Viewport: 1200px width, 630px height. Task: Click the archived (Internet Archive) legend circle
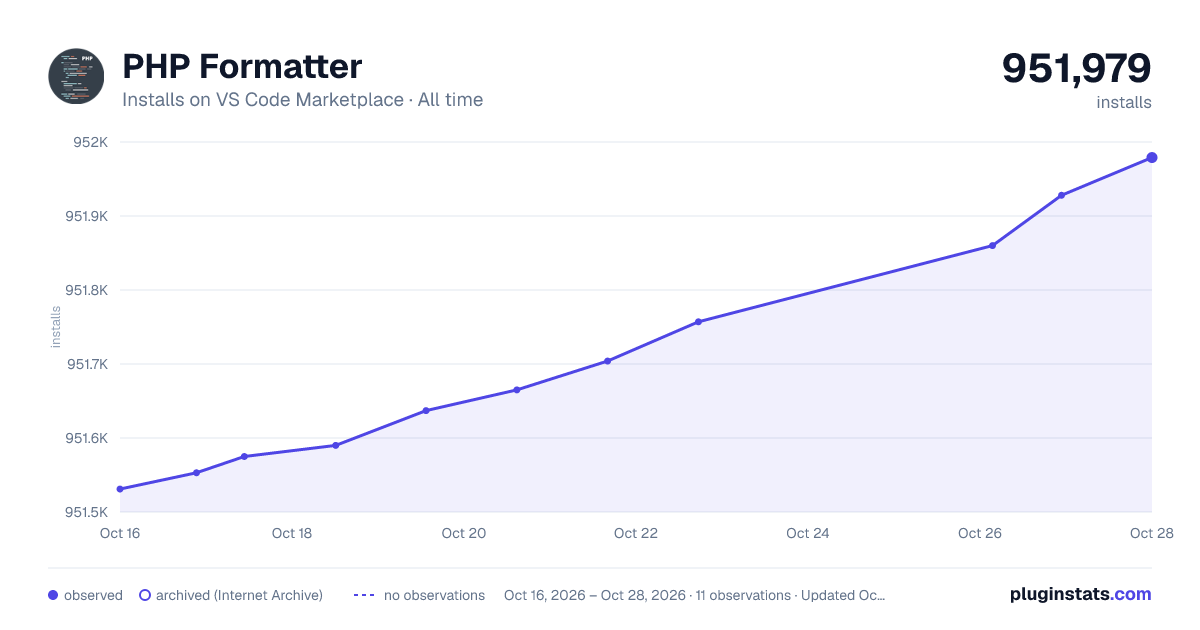tap(144, 595)
